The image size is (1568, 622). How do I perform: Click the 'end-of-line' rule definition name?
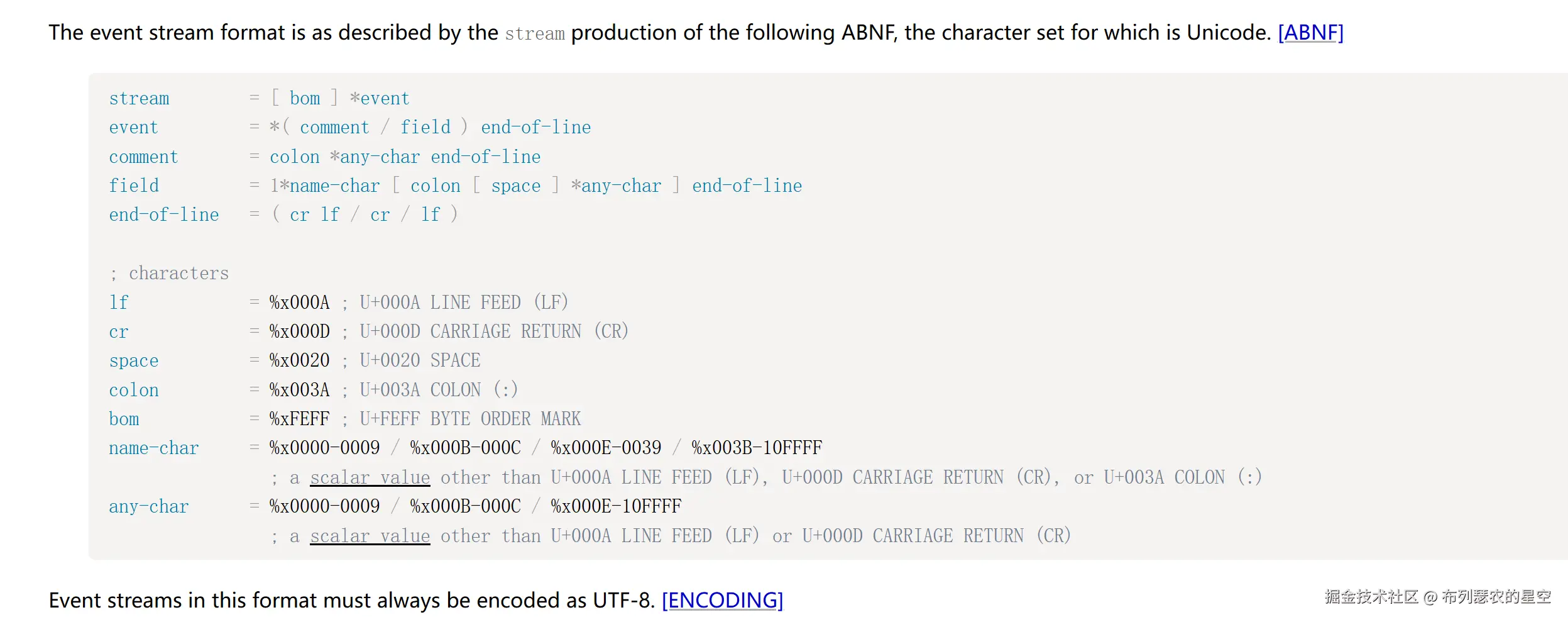click(x=164, y=214)
